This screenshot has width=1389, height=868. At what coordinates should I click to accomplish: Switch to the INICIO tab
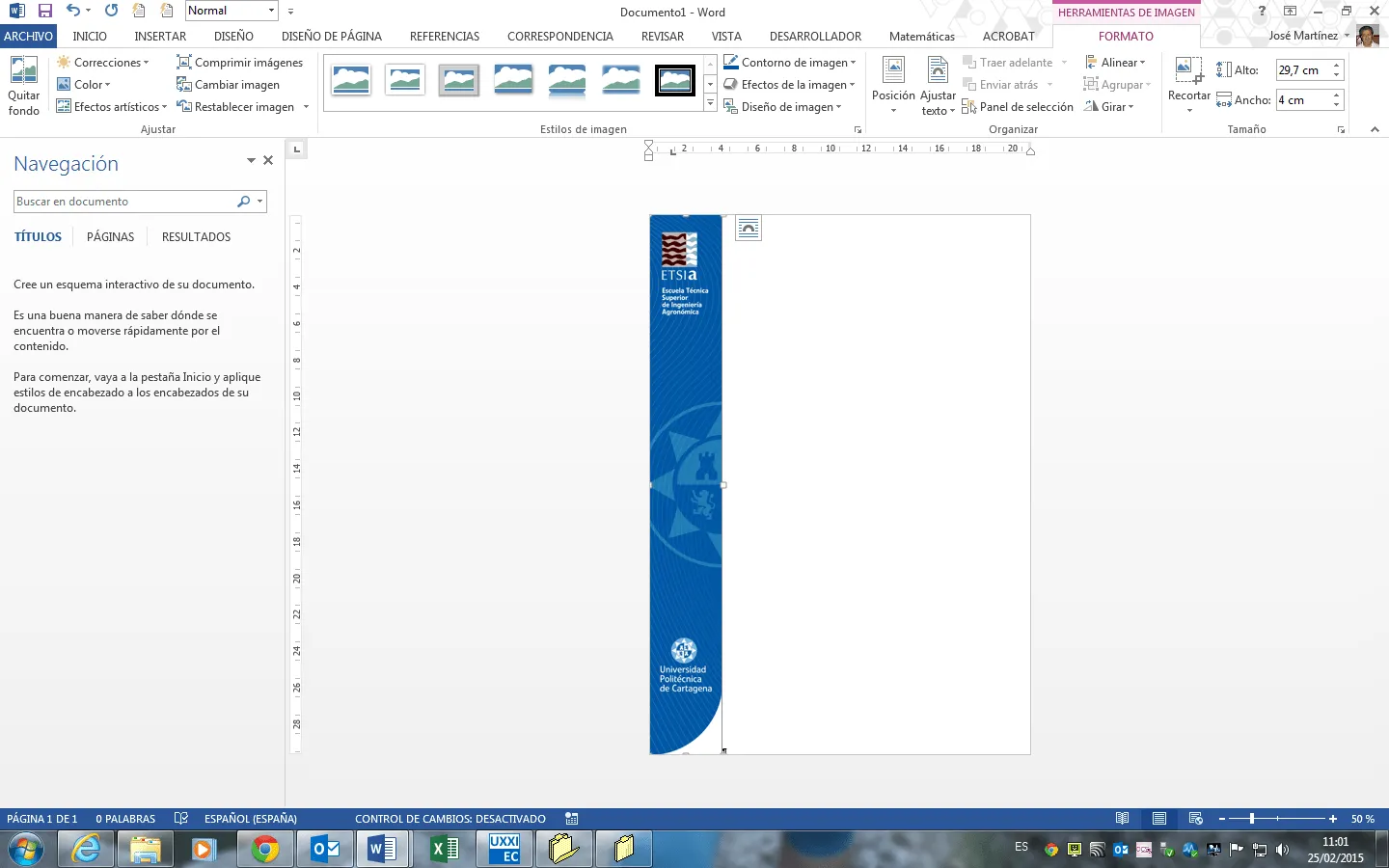tap(90, 36)
